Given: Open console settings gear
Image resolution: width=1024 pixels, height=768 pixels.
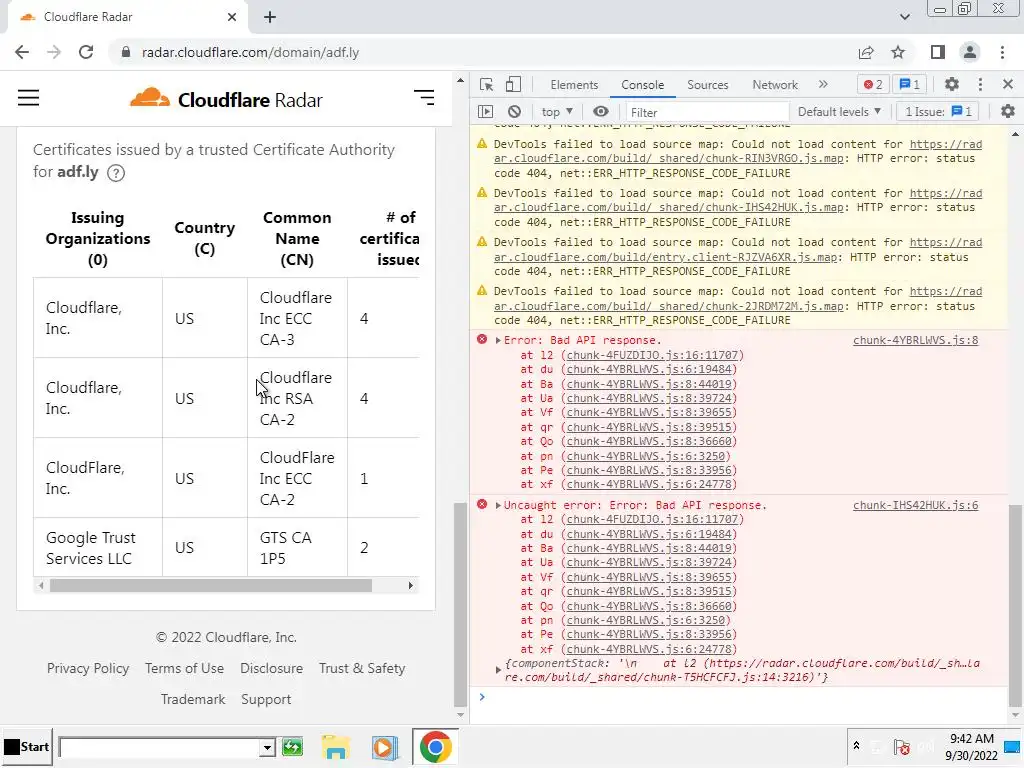Looking at the screenshot, I should [1008, 112].
